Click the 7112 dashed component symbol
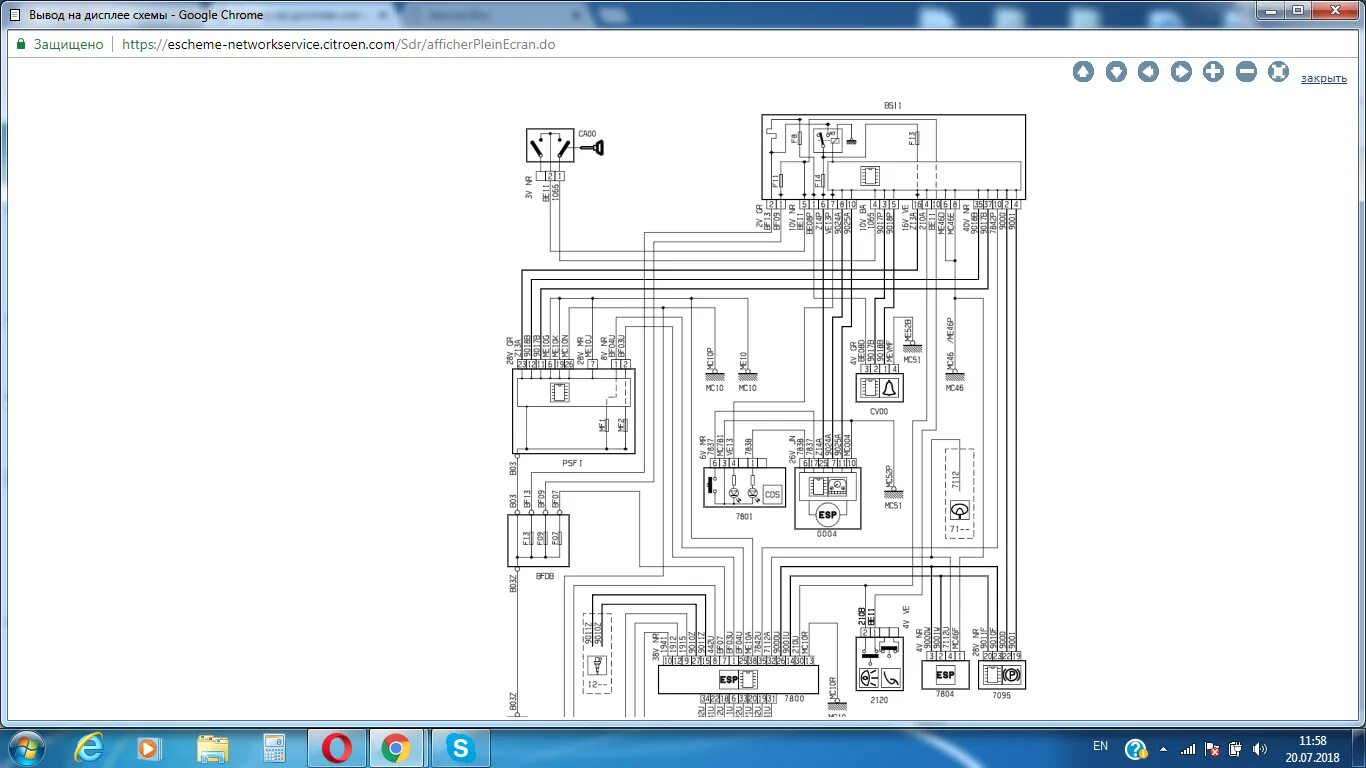 point(960,494)
